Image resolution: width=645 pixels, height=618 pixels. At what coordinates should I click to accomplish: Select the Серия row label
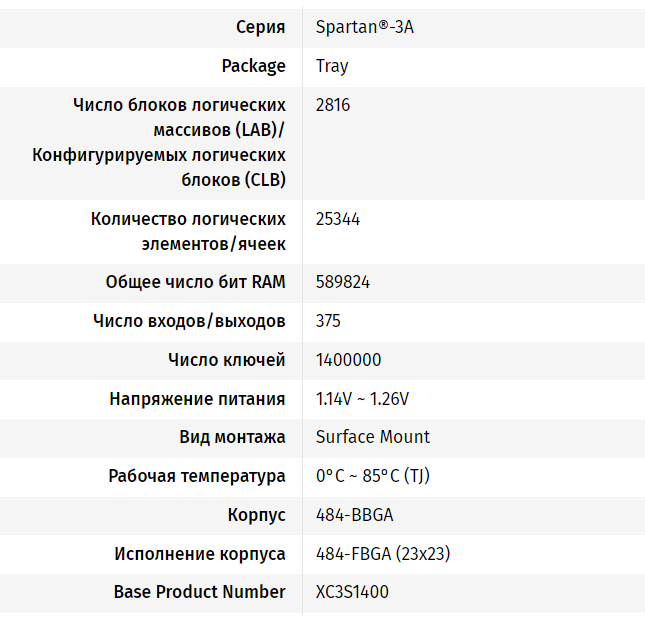[260, 27]
